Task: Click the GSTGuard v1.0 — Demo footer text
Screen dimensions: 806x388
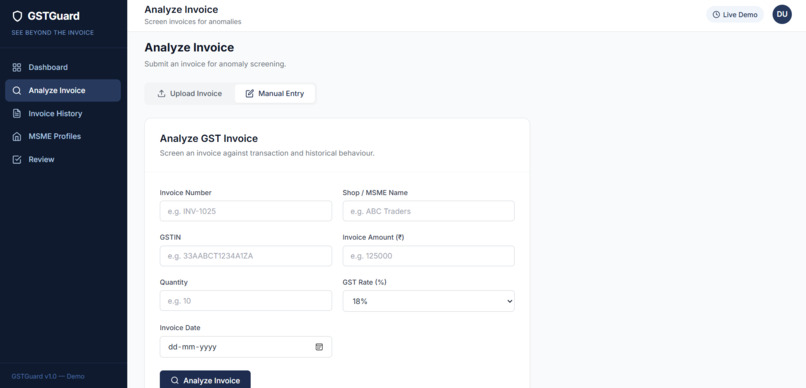Action: [48, 377]
